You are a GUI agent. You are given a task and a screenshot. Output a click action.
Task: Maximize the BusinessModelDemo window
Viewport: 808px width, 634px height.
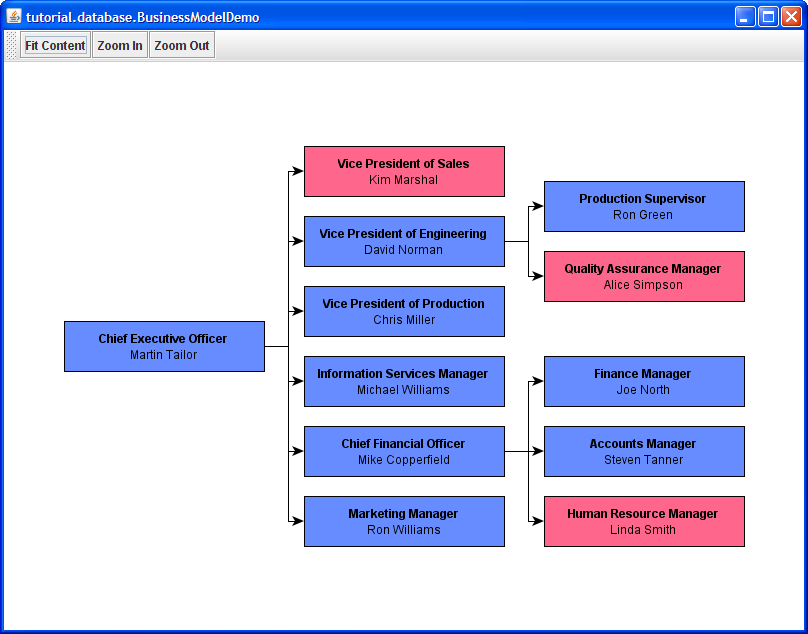click(768, 16)
